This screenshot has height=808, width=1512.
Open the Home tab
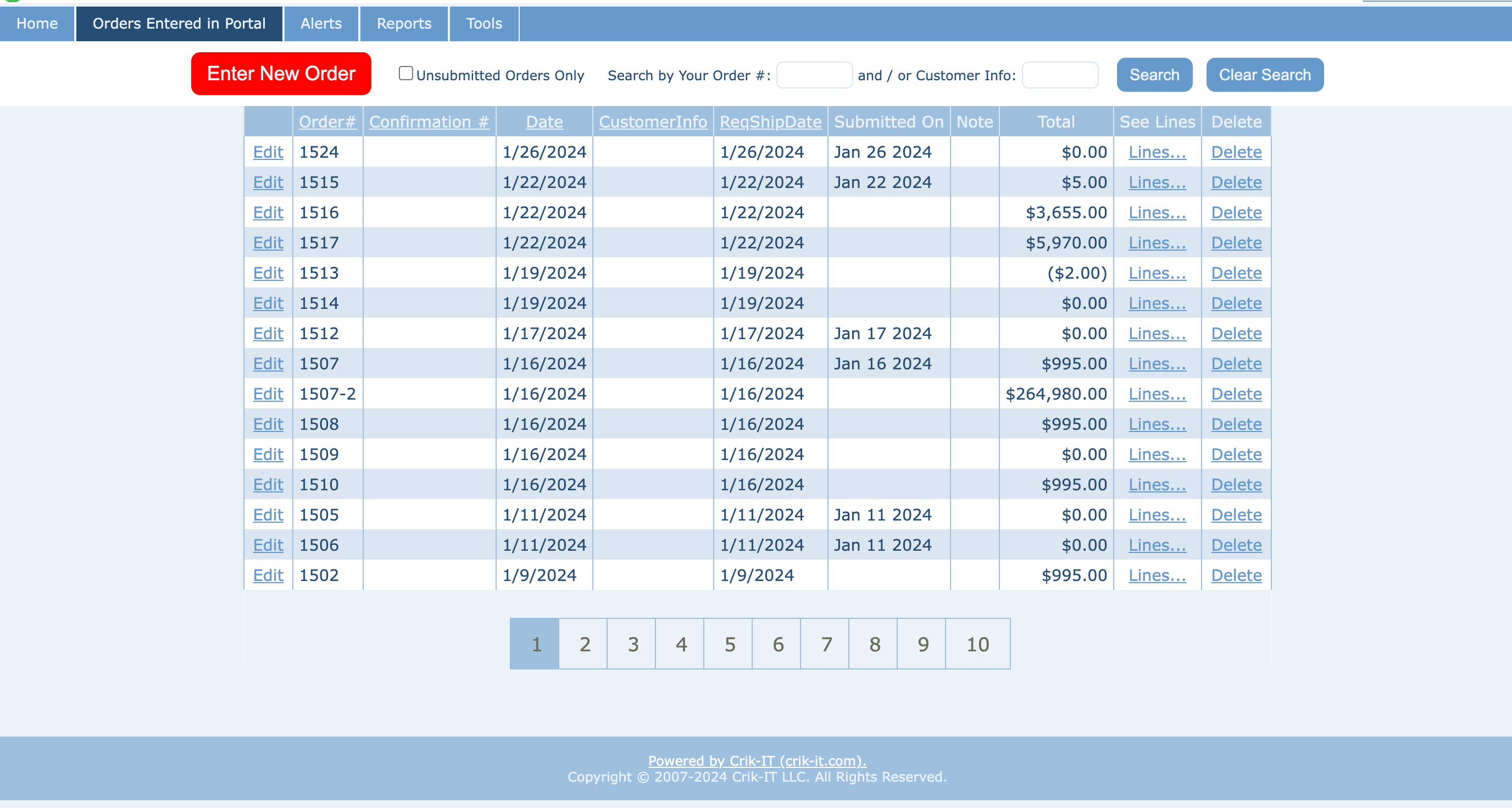(x=37, y=24)
